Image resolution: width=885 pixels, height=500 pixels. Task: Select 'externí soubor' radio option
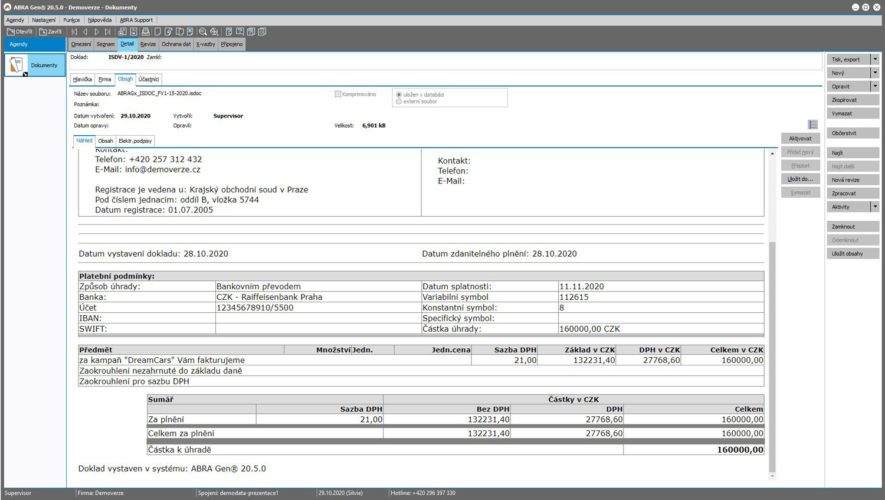click(x=399, y=101)
